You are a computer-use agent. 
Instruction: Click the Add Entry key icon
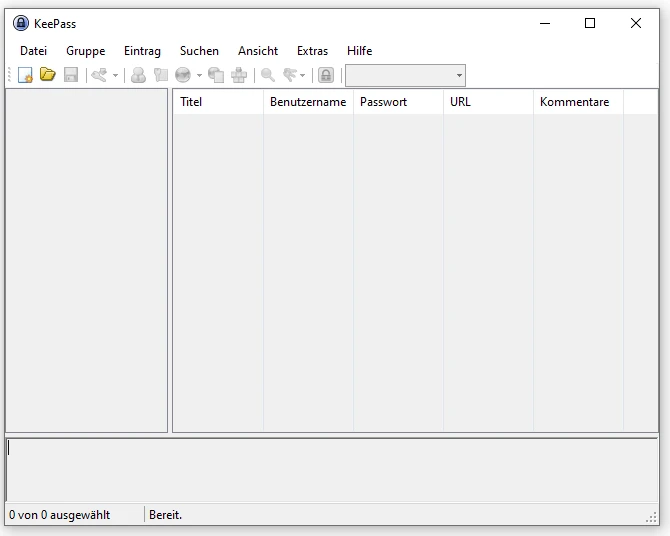(x=99, y=75)
